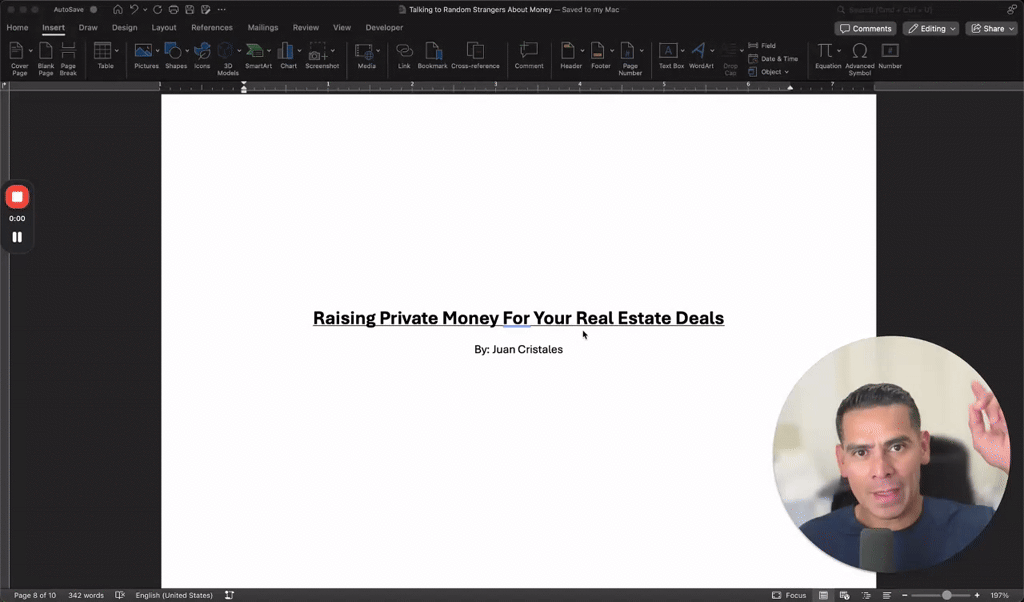1024x602 pixels.
Task: Toggle the AutoSave switch
Action: click(93, 10)
